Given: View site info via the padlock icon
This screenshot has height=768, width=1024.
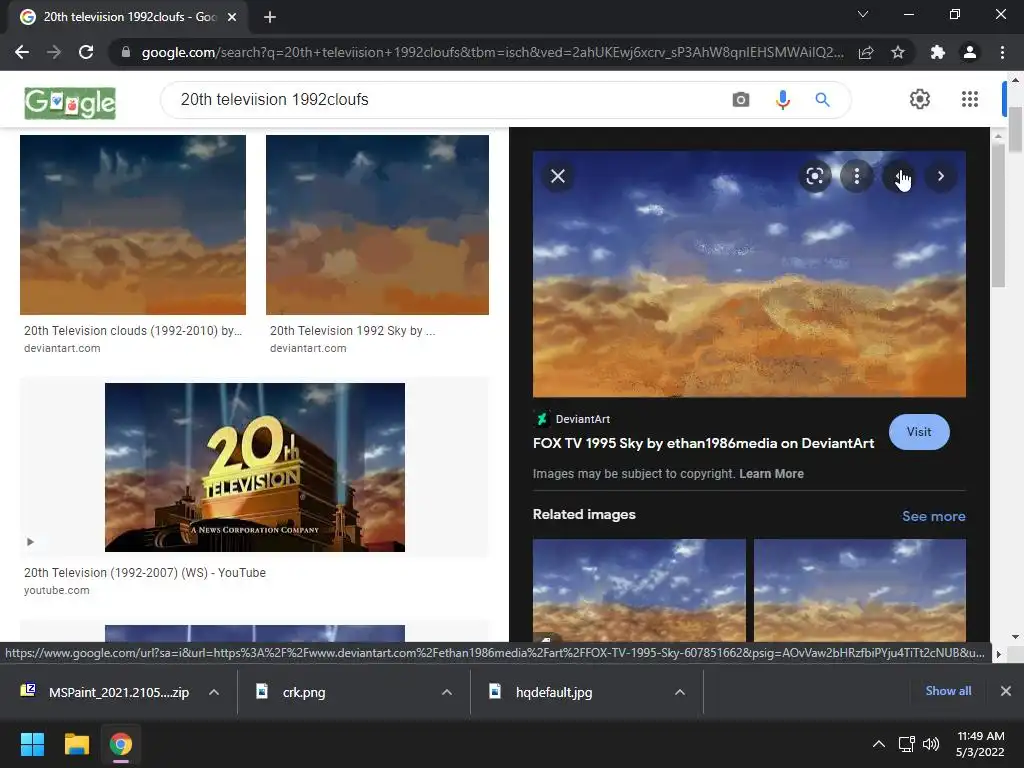Looking at the screenshot, I should coord(126,52).
